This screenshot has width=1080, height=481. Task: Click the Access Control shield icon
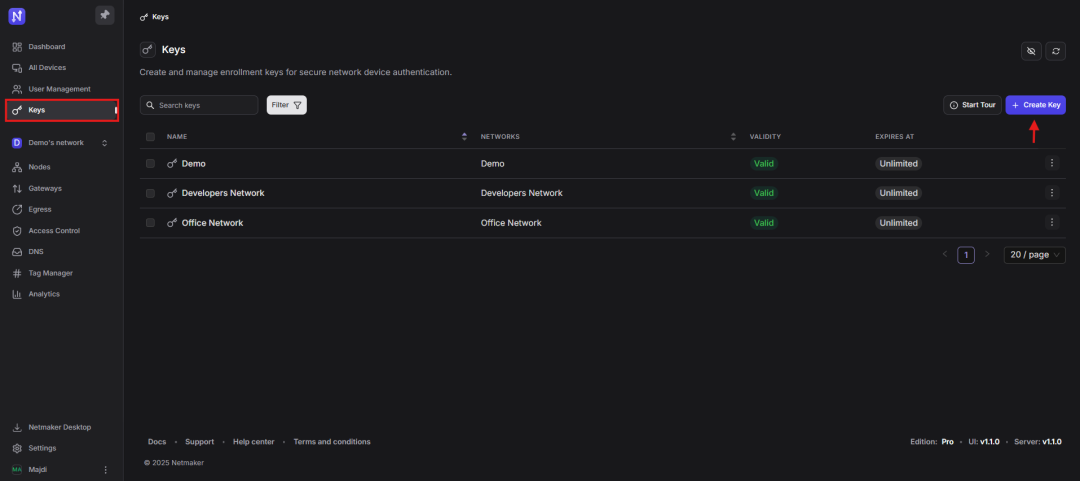(x=17, y=231)
